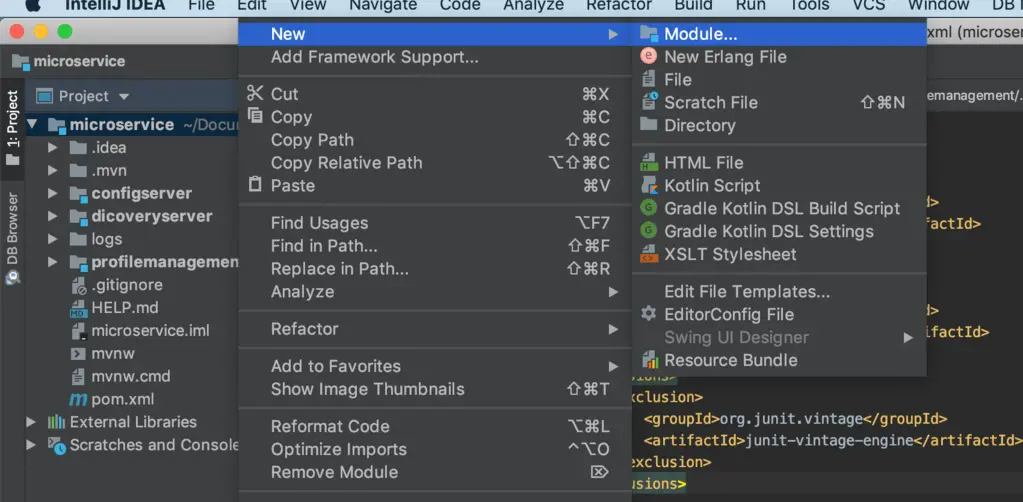Click the red window close button
This screenshot has height=502, width=1023.
(17, 31)
